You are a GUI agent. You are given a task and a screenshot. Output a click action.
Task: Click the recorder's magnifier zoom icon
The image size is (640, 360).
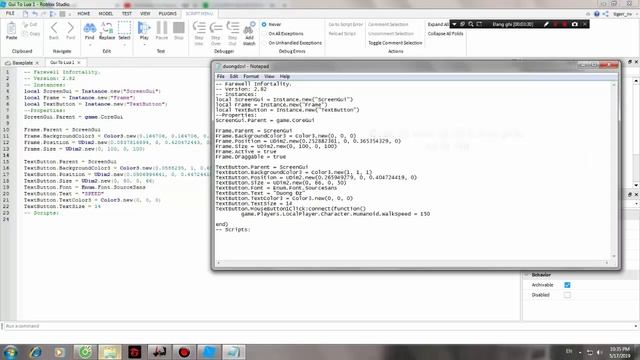(x=471, y=24)
